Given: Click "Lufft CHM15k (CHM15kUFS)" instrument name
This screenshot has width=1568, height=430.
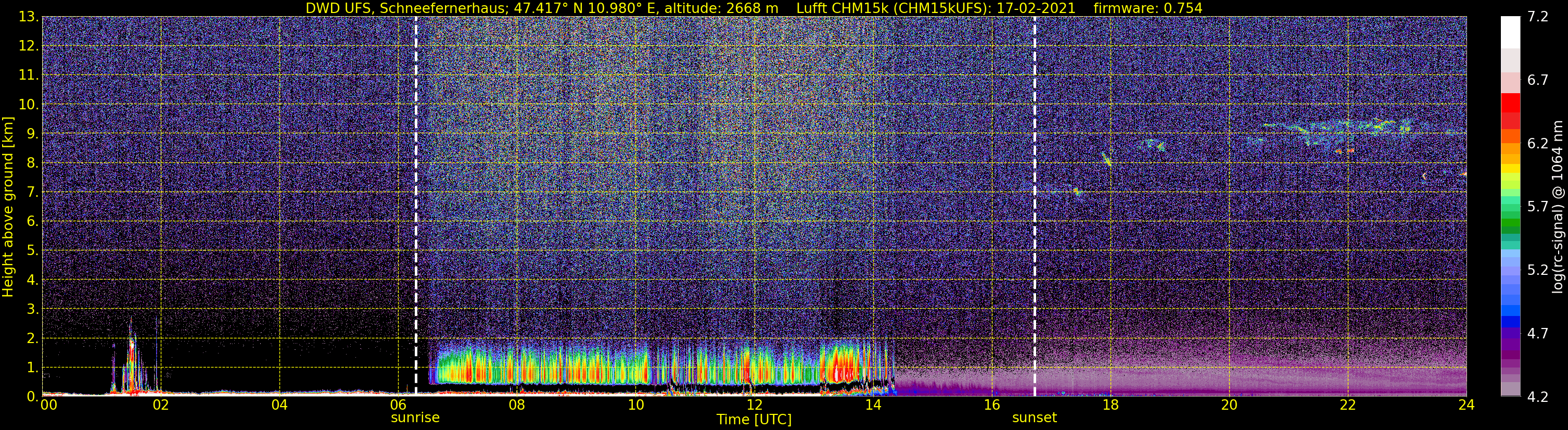Looking at the screenshot, I should click(895, 8).
